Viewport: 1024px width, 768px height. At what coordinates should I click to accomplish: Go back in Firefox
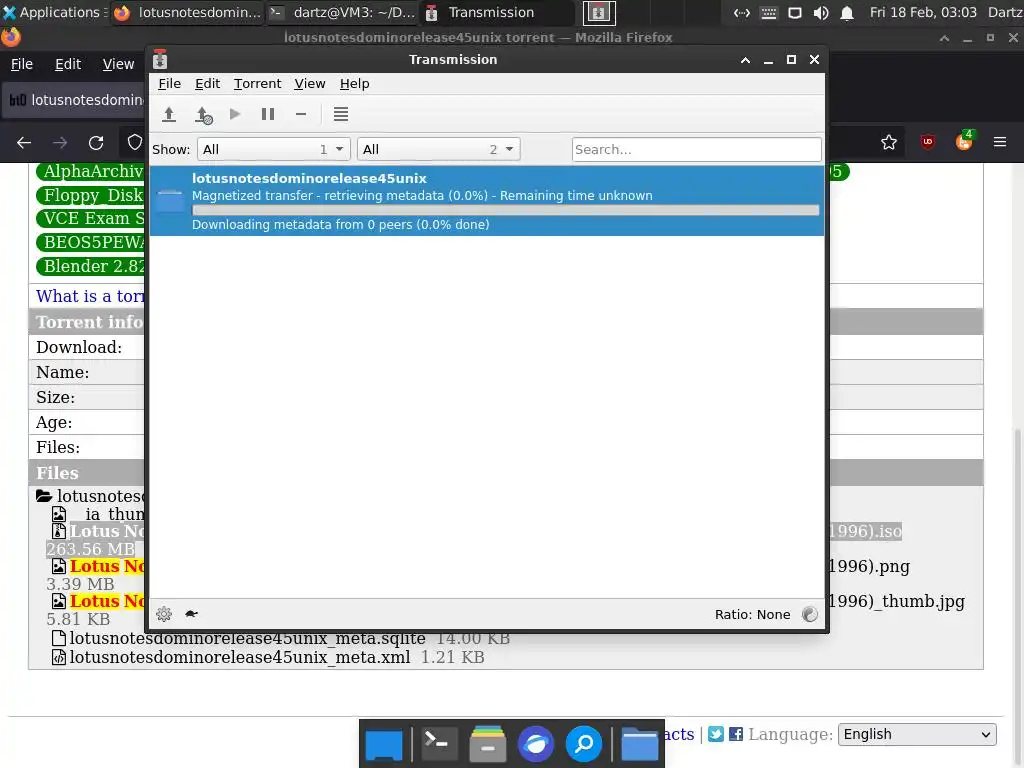(x=24, y=142)
